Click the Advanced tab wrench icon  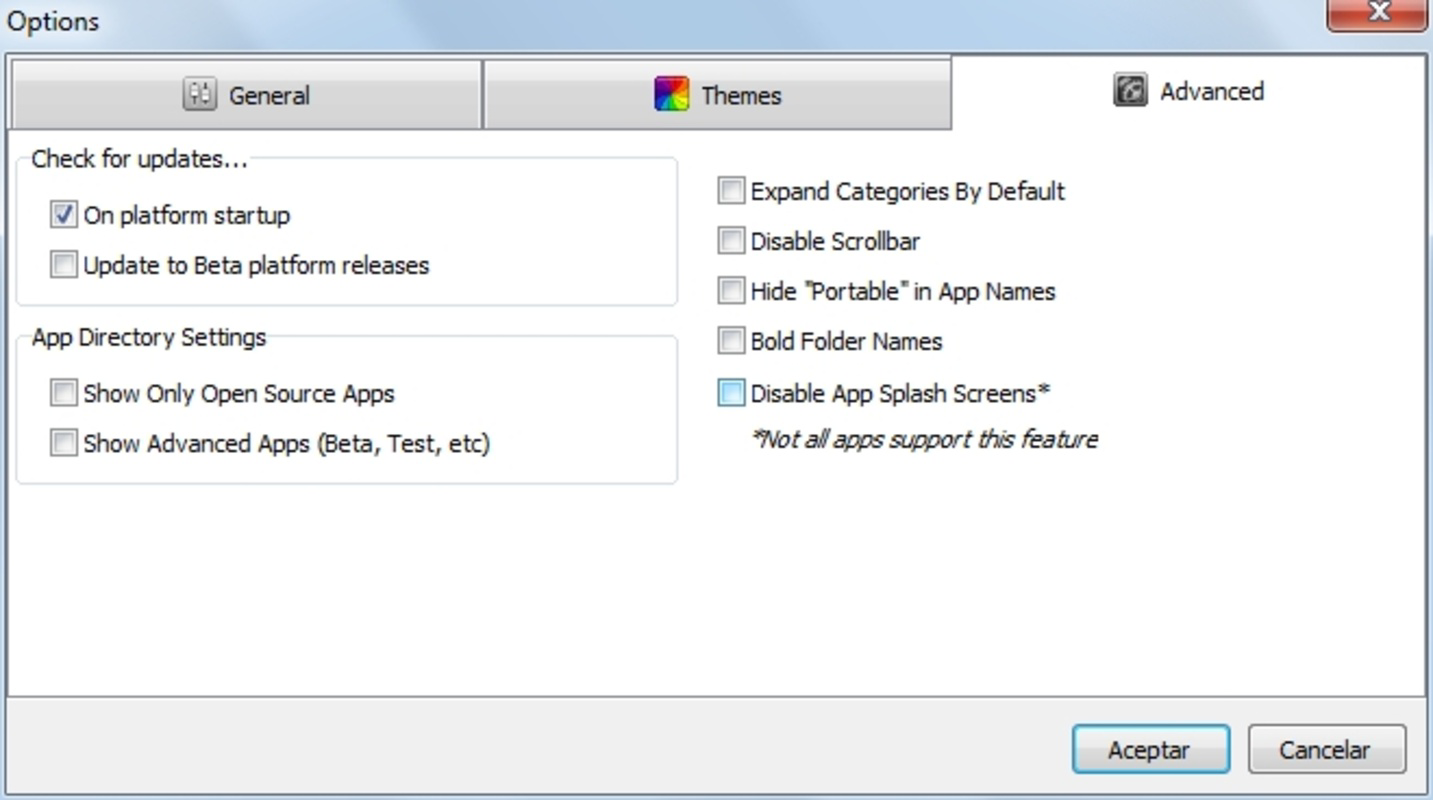click(x=1130, y=90)
